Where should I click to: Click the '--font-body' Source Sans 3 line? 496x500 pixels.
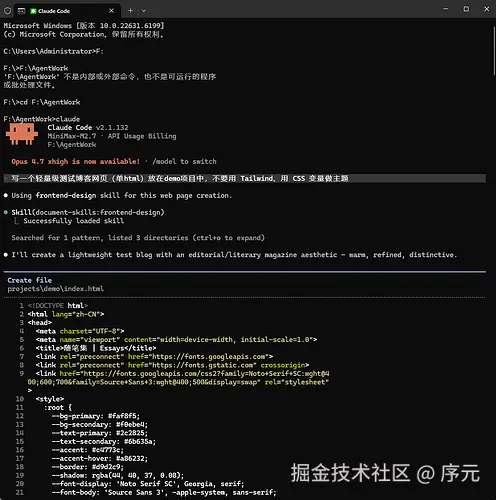(x=164, y=492)
